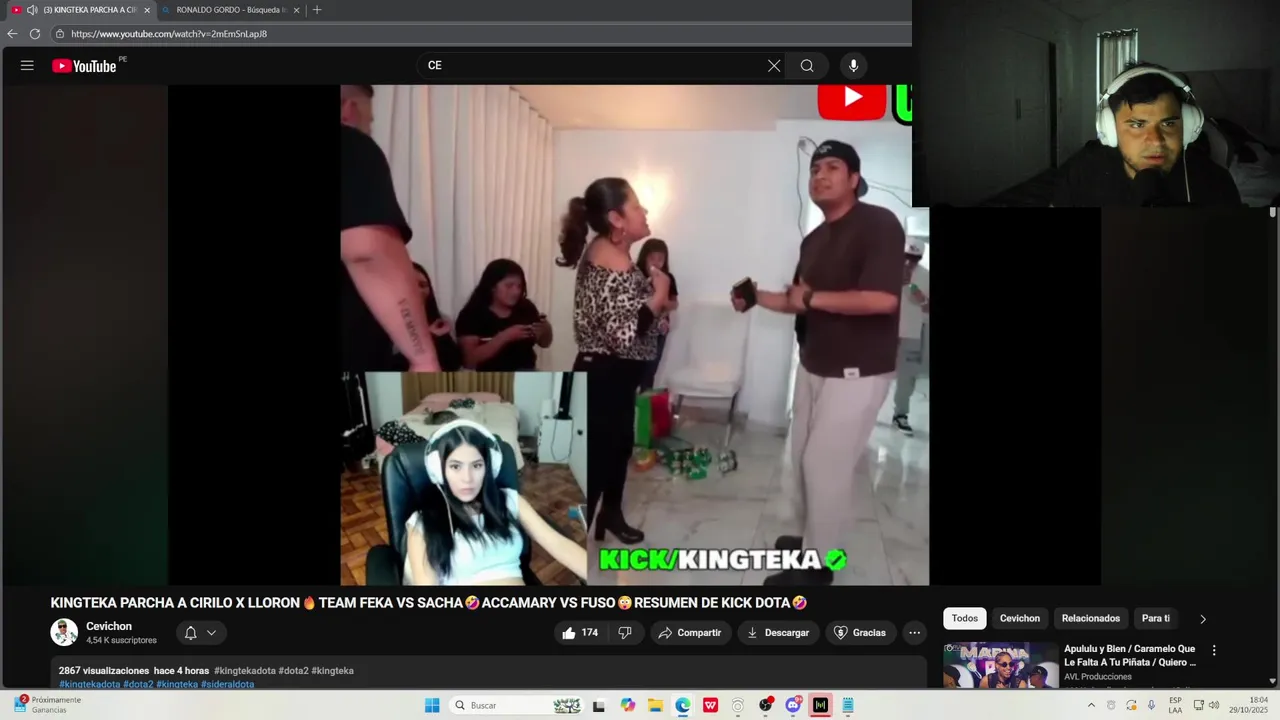The image size is (1280, 720).
Task: Open Task View on taskbar
Action: click(599, 705)
